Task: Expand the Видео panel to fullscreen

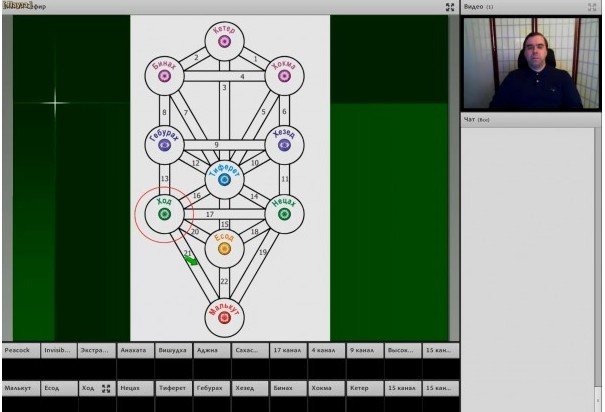Action: pos(597,7)
